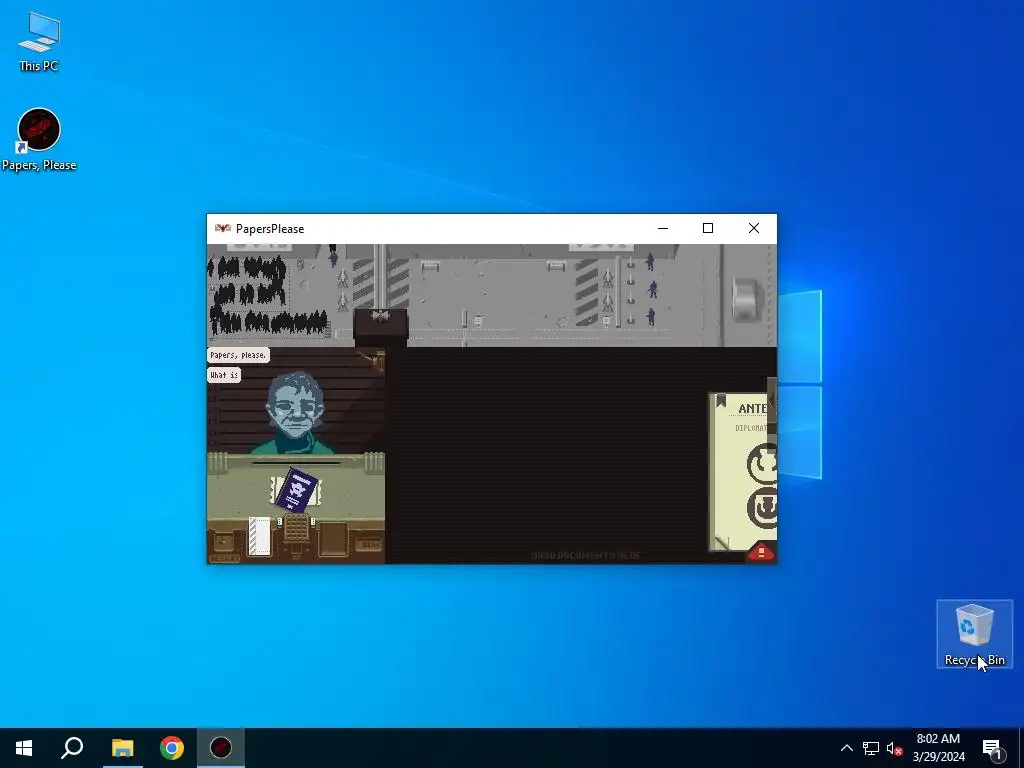Click the "Papers, please." speech bubble
This screenshot has width=1024, height=768.
click(x=238, y=355)
